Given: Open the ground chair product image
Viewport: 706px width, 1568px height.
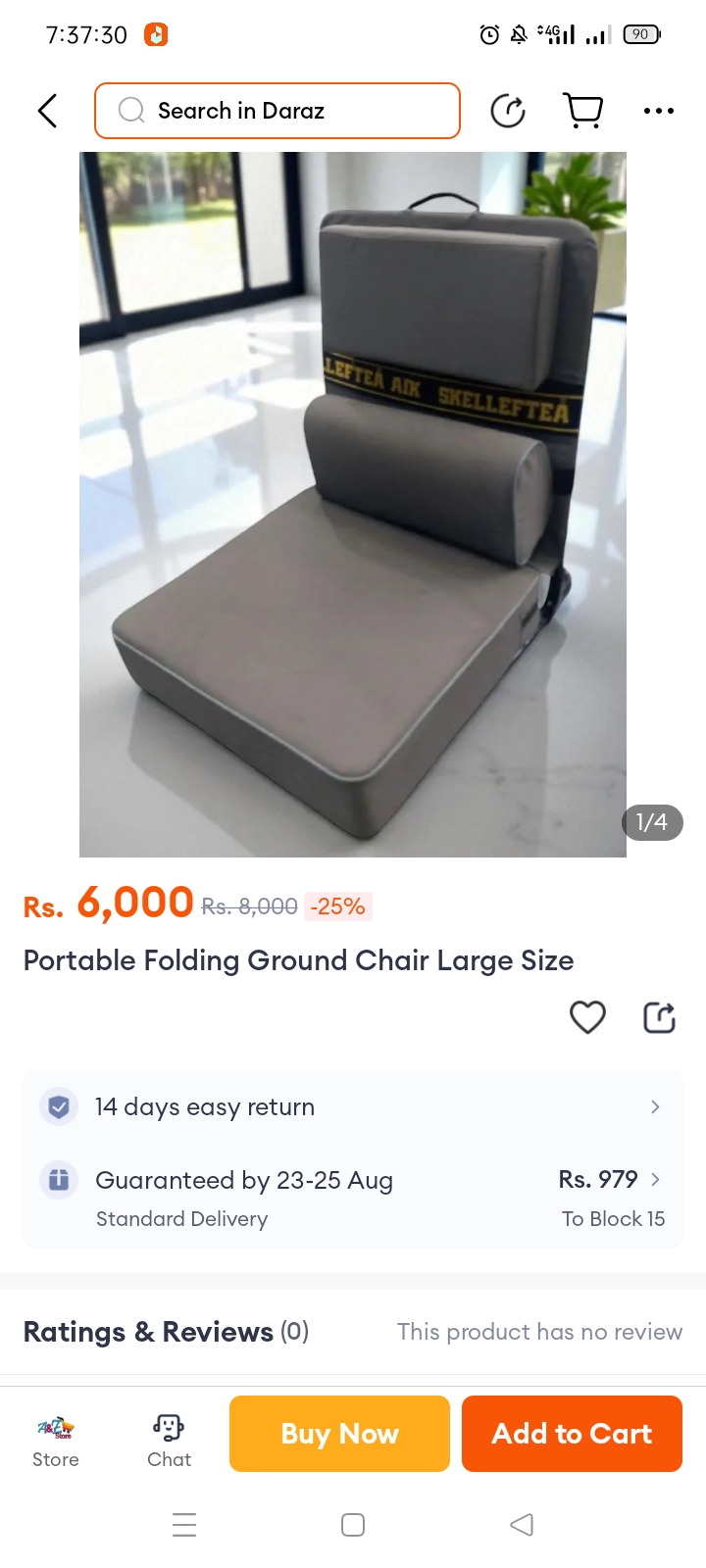Looking at the screenshot, I should [353, 505].
